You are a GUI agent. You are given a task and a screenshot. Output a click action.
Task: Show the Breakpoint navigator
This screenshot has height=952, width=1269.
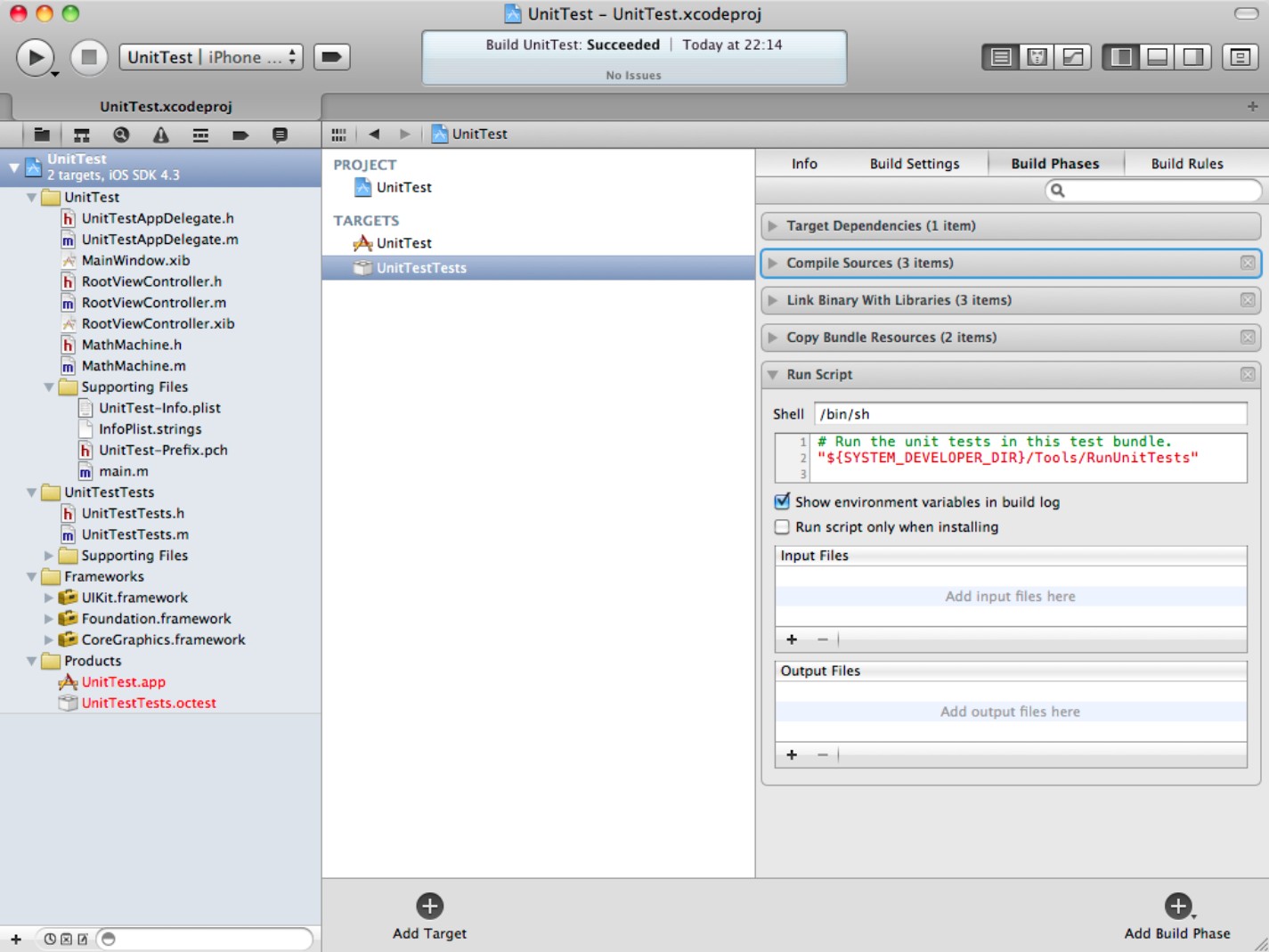[240, 134]
